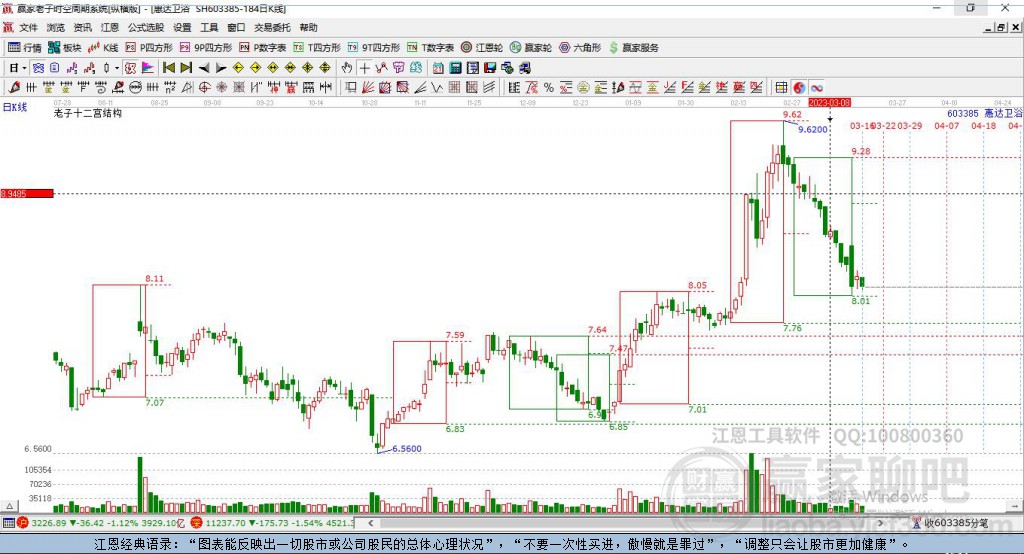Open the colored grid table icon
This screenshot has height=554, width=1024.
(781, 87)
